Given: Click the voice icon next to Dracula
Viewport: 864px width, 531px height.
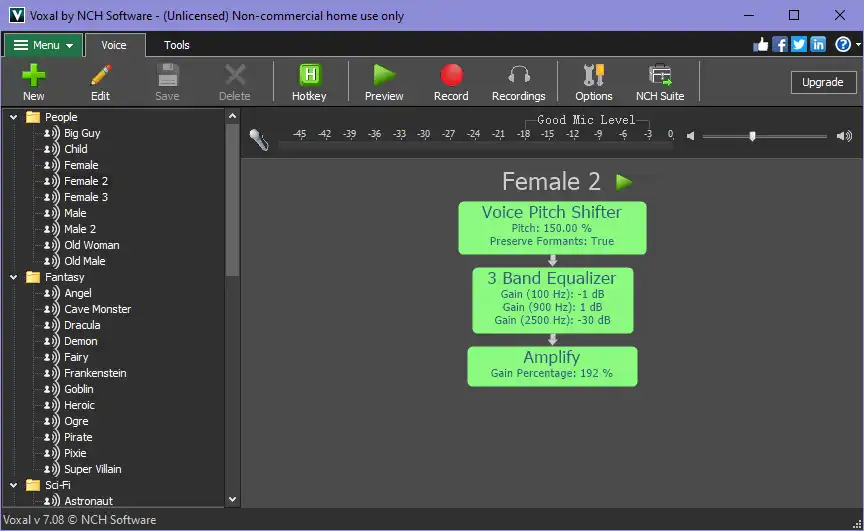Looking at the screenshot, I should pos(51,325).
